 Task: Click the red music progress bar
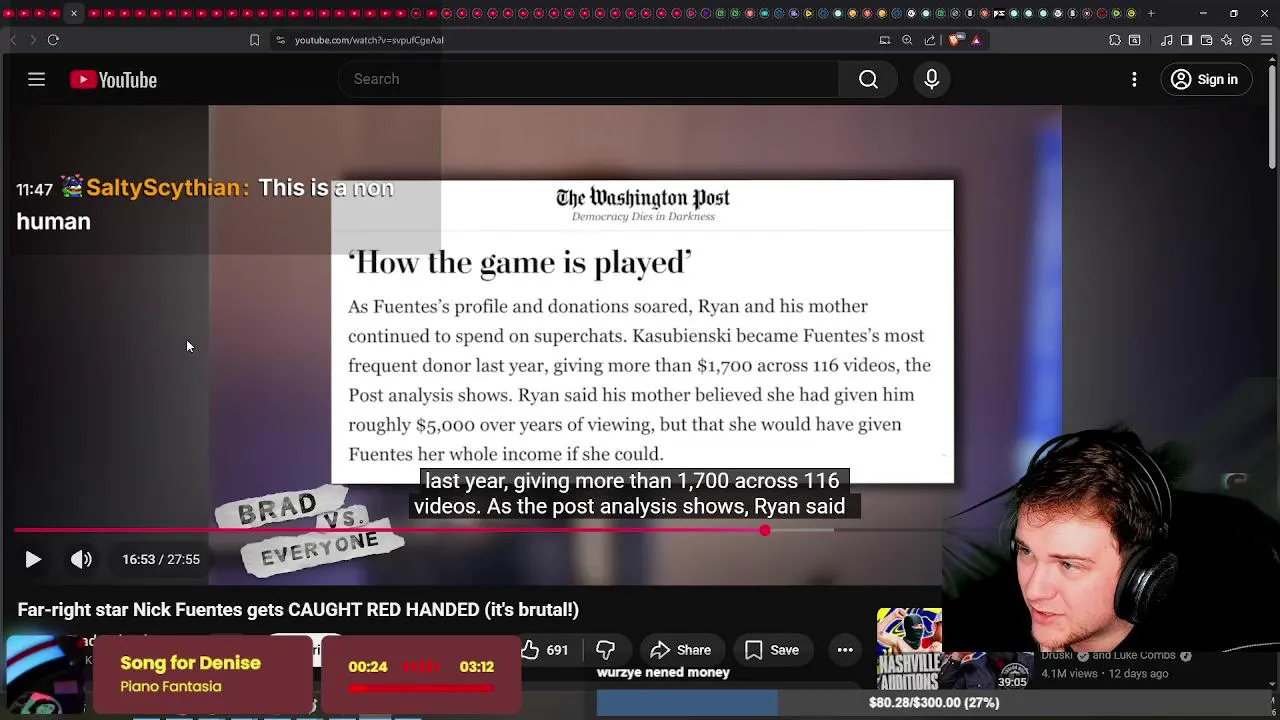pos(420,688)
